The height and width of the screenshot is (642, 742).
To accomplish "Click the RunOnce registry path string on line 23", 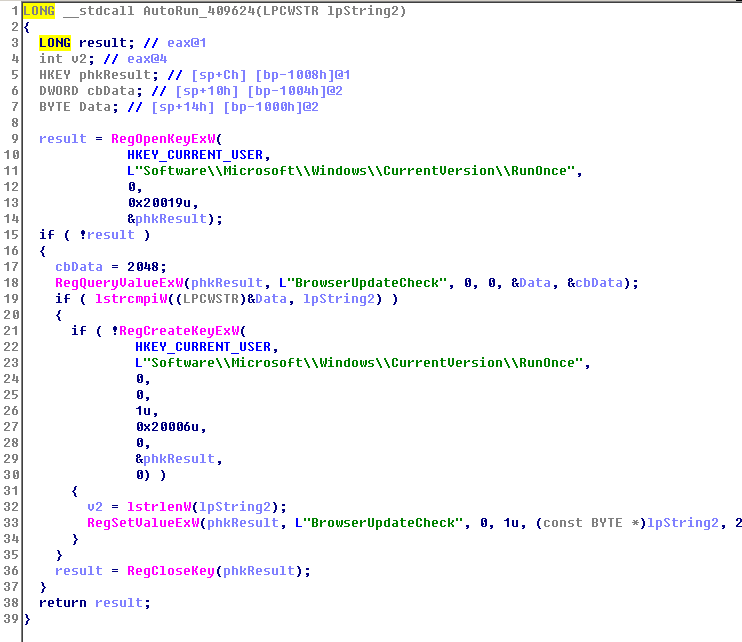I will 359,363.
